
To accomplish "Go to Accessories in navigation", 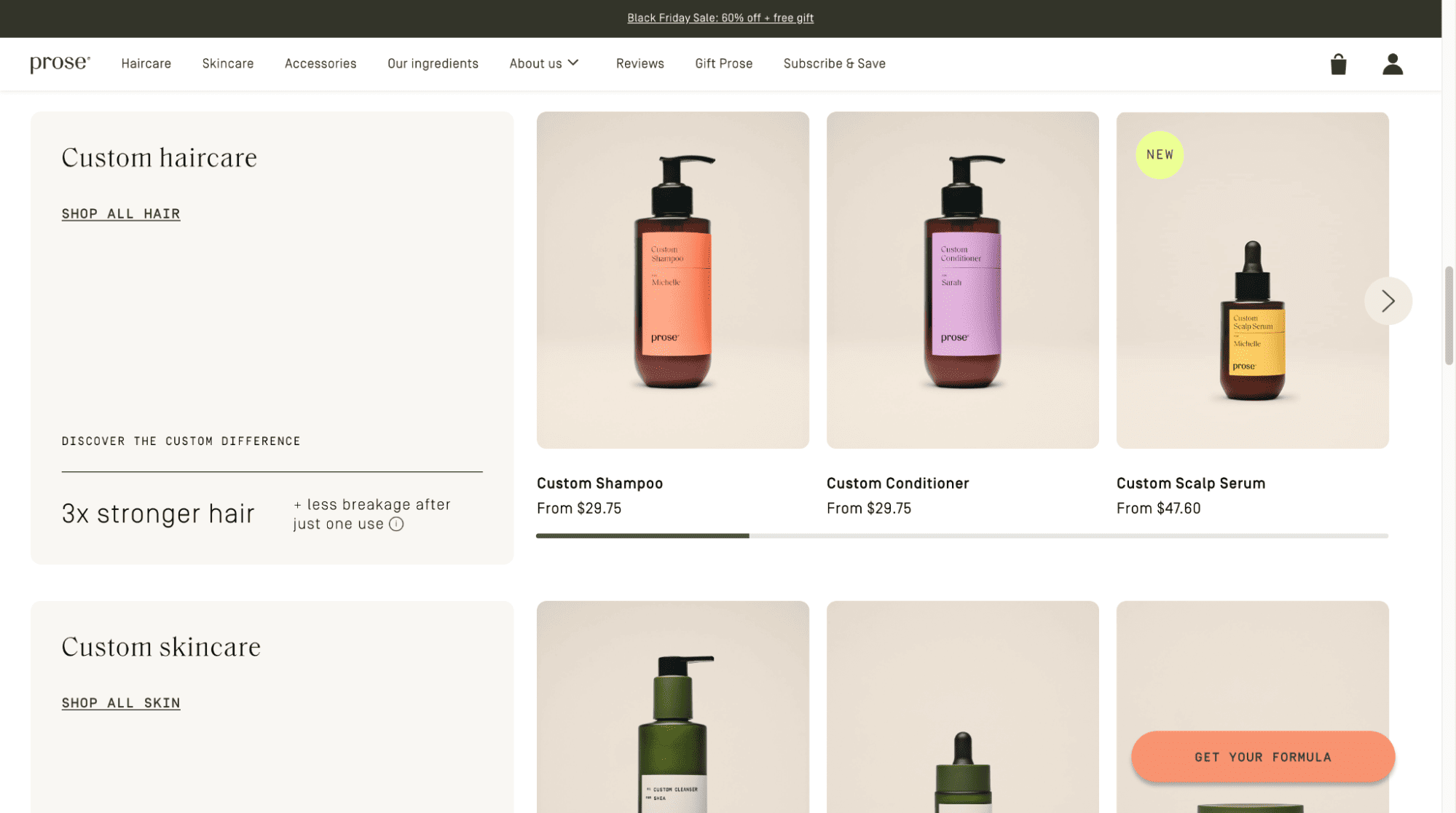I will point(320,64).
